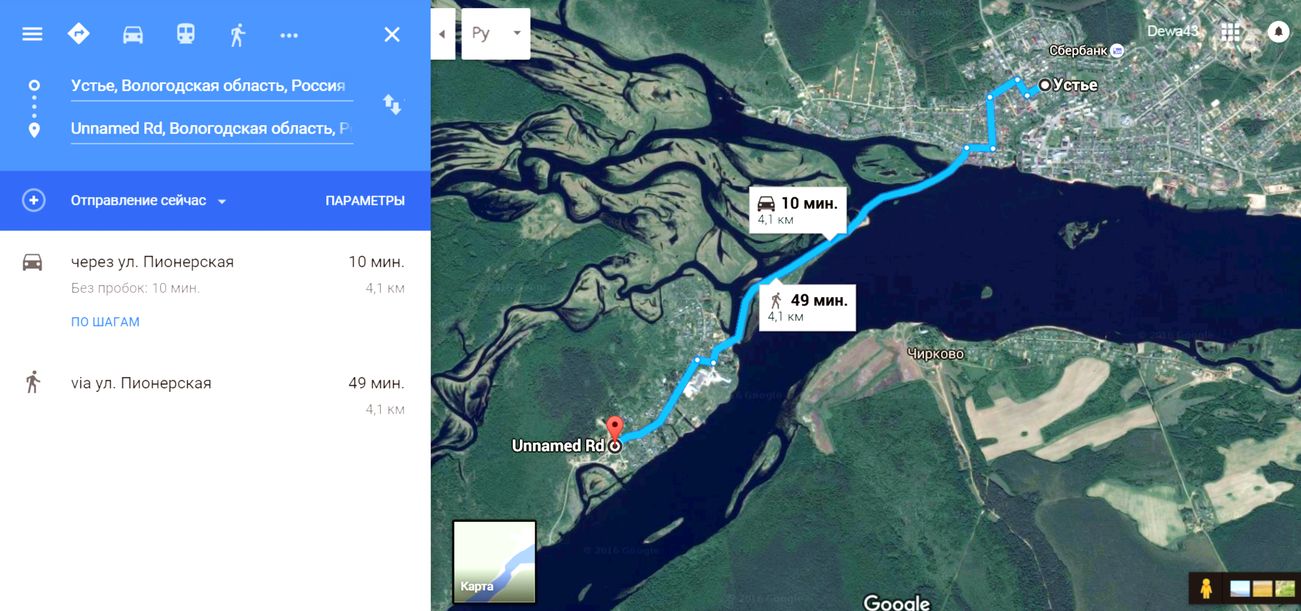1301x611 pixels.
Task: Expand 'Отправление сейчас' departure time dropdown
Action: (149, 200)
